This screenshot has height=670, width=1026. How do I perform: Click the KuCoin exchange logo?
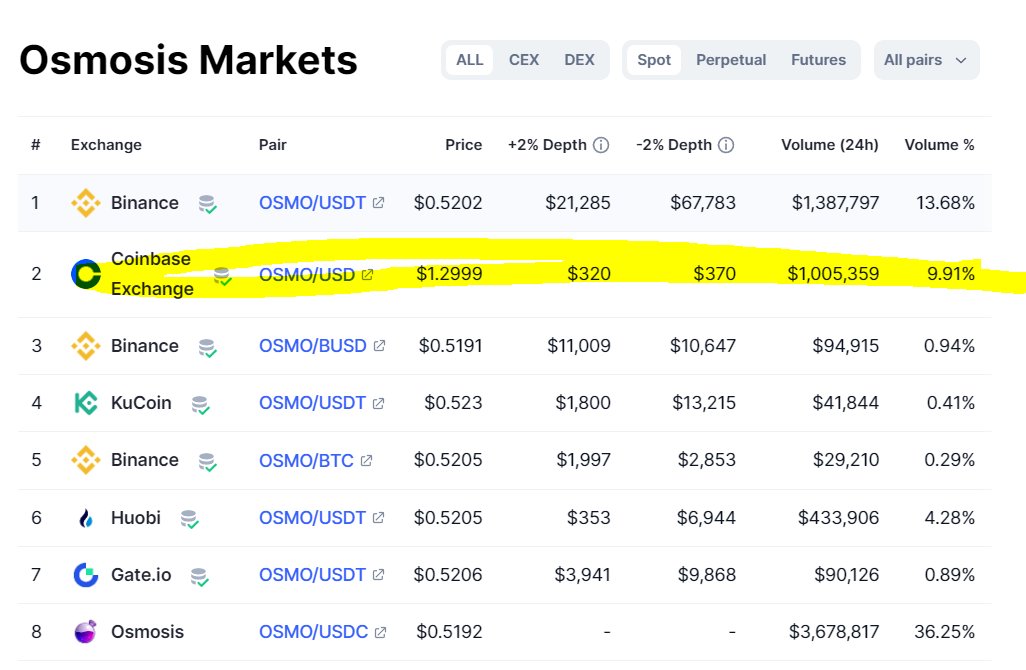(x=84, y=402)
